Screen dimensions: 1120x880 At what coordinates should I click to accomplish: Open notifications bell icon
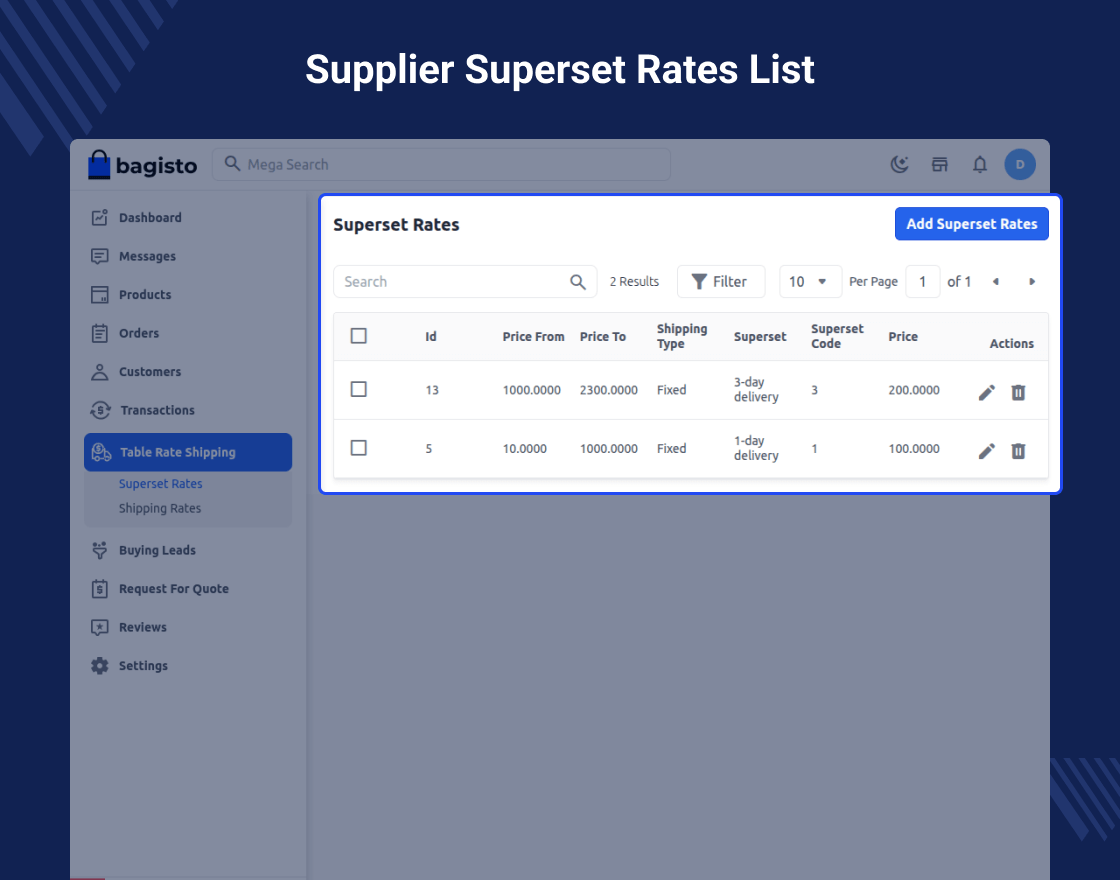click(979, 164)
